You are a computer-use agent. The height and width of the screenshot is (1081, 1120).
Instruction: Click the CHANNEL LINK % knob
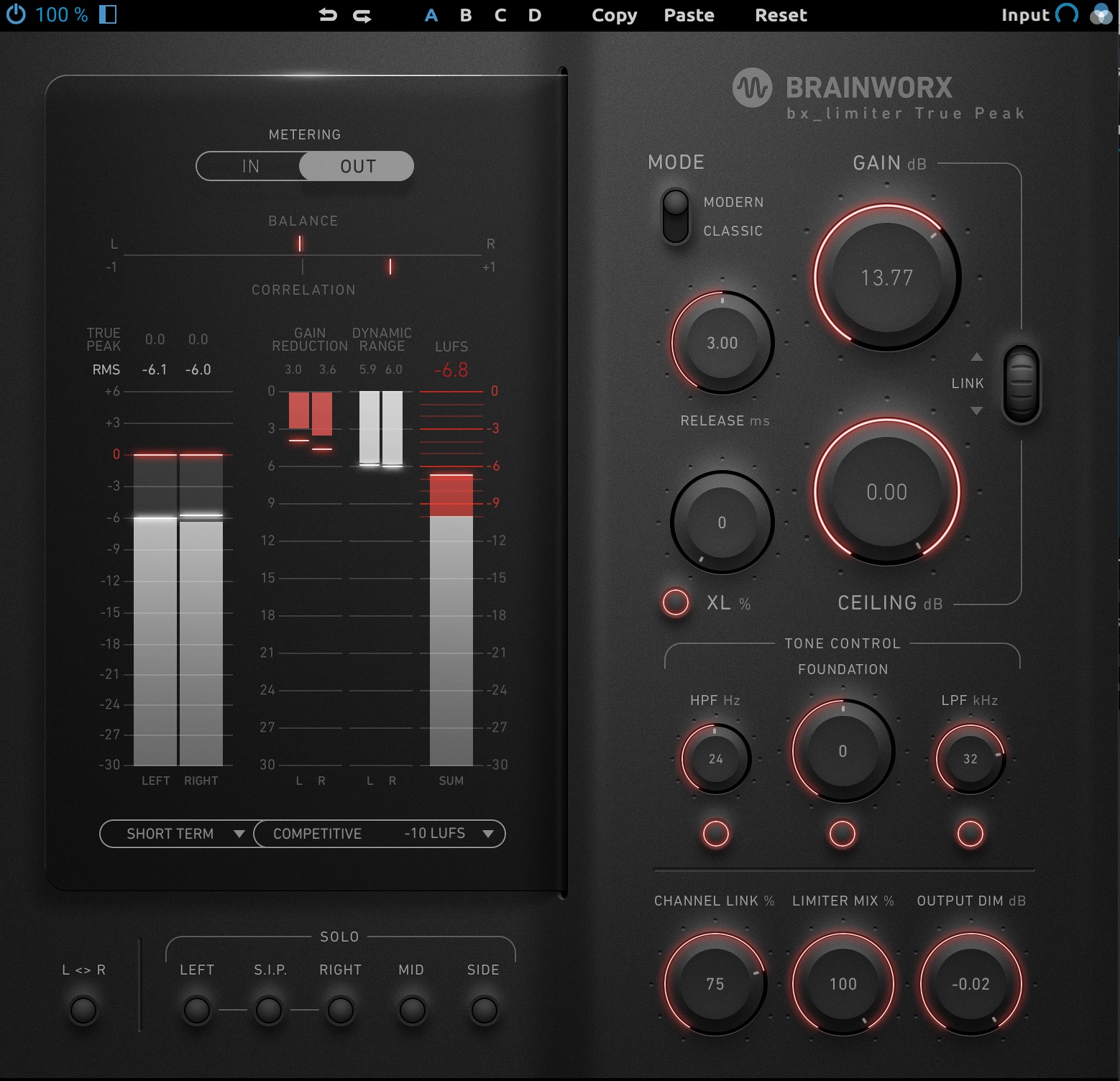(x=715, y=984)
